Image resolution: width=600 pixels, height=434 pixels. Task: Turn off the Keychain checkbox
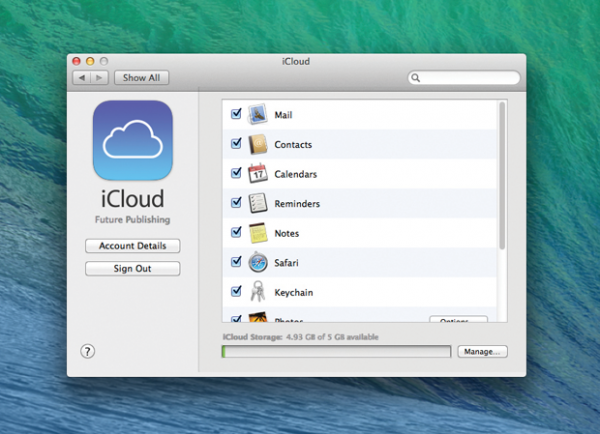[x=236, y=291]
